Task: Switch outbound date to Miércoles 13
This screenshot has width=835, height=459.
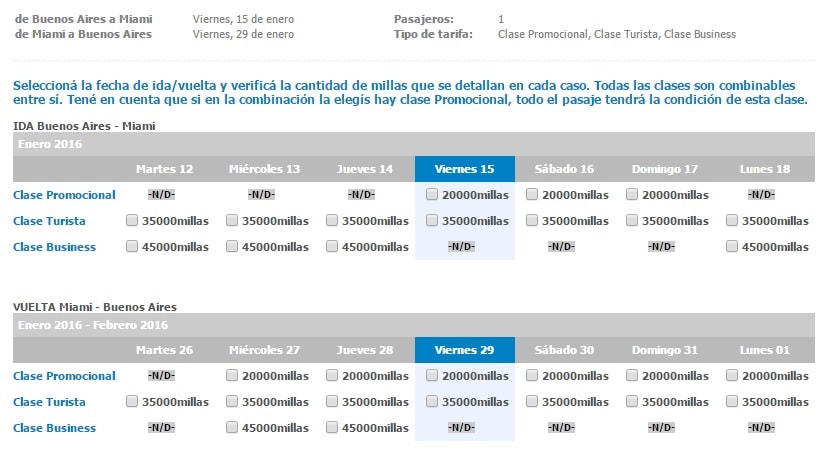Action: click(264, 169)
